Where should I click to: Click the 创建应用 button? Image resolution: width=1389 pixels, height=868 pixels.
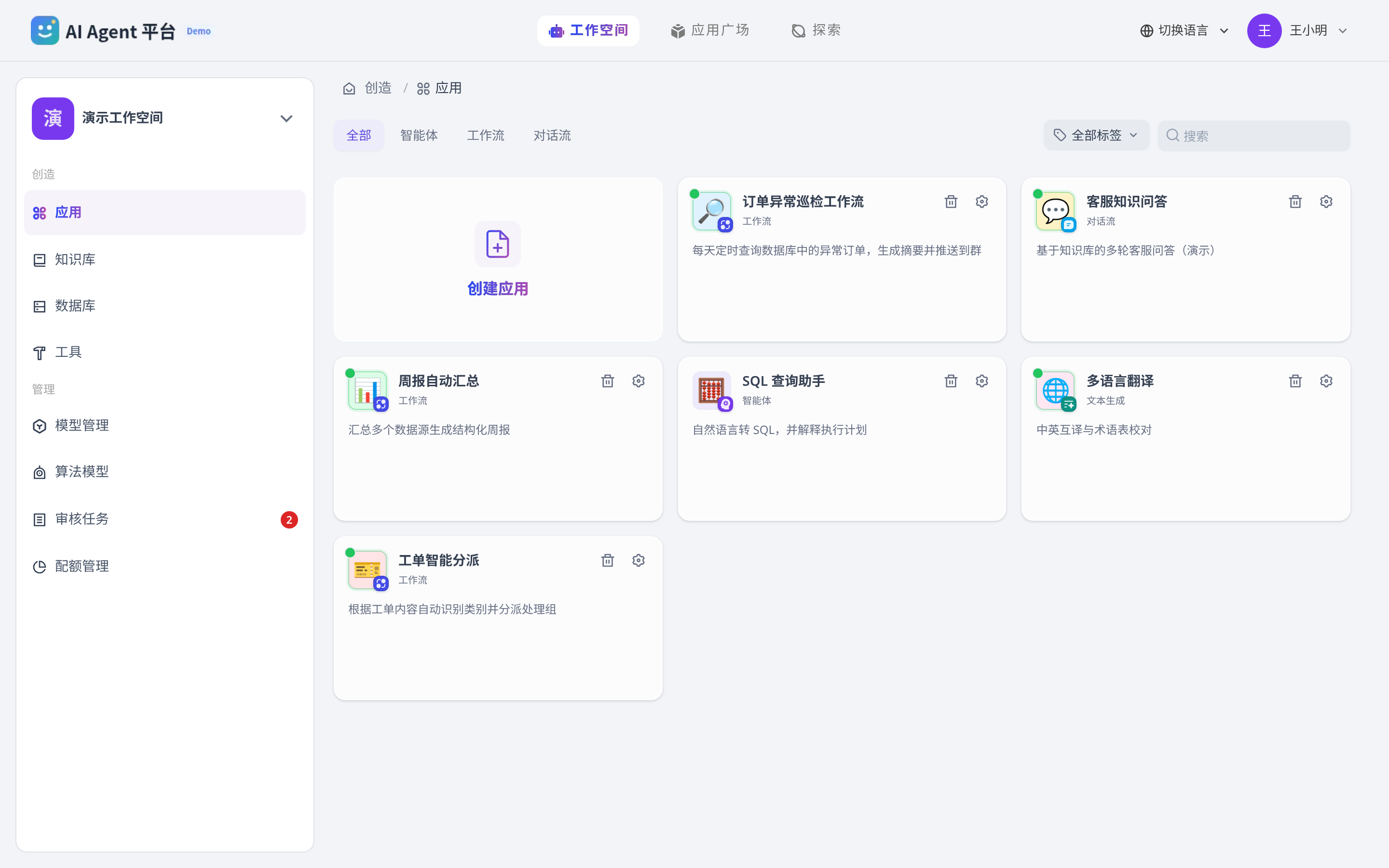click(x=498, y=259)
